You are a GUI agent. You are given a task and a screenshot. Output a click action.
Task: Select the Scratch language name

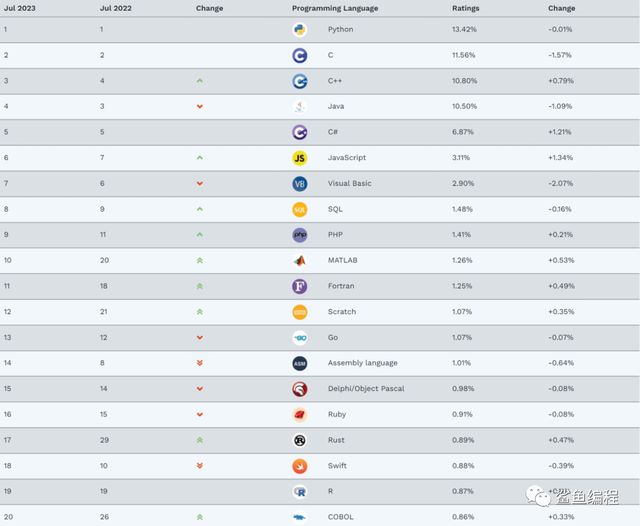(342, 312)
